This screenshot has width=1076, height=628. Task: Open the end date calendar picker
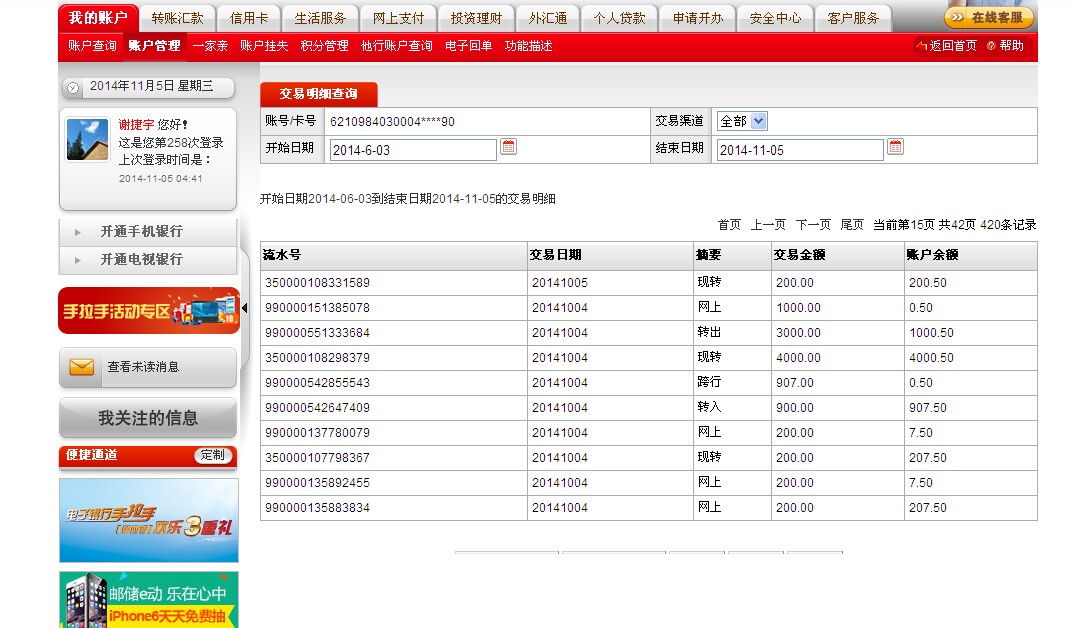(895, 147)
